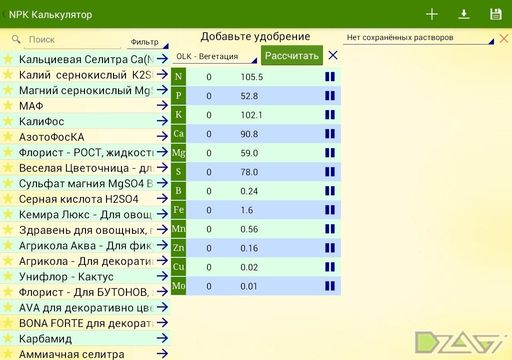Click the download icon in top bar
The image size is (512, 360).
[x=464, y=14]
